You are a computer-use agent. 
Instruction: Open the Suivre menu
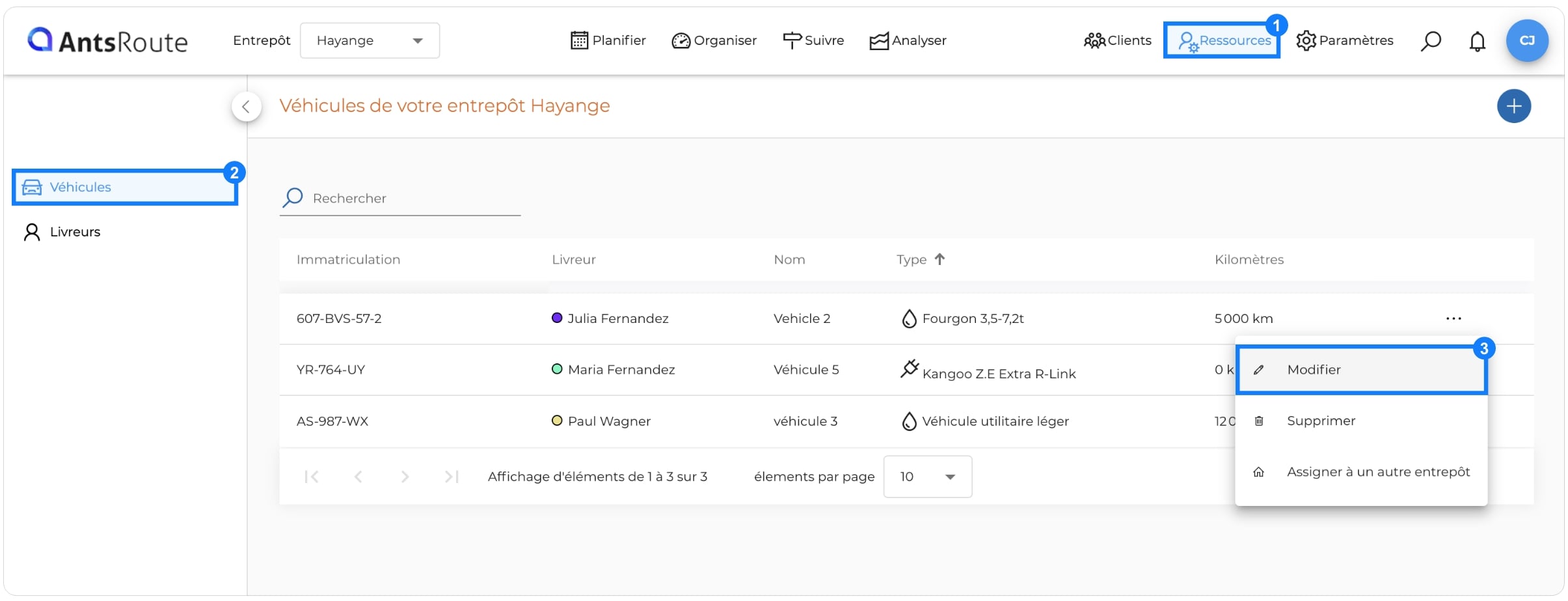coord(813,40)
